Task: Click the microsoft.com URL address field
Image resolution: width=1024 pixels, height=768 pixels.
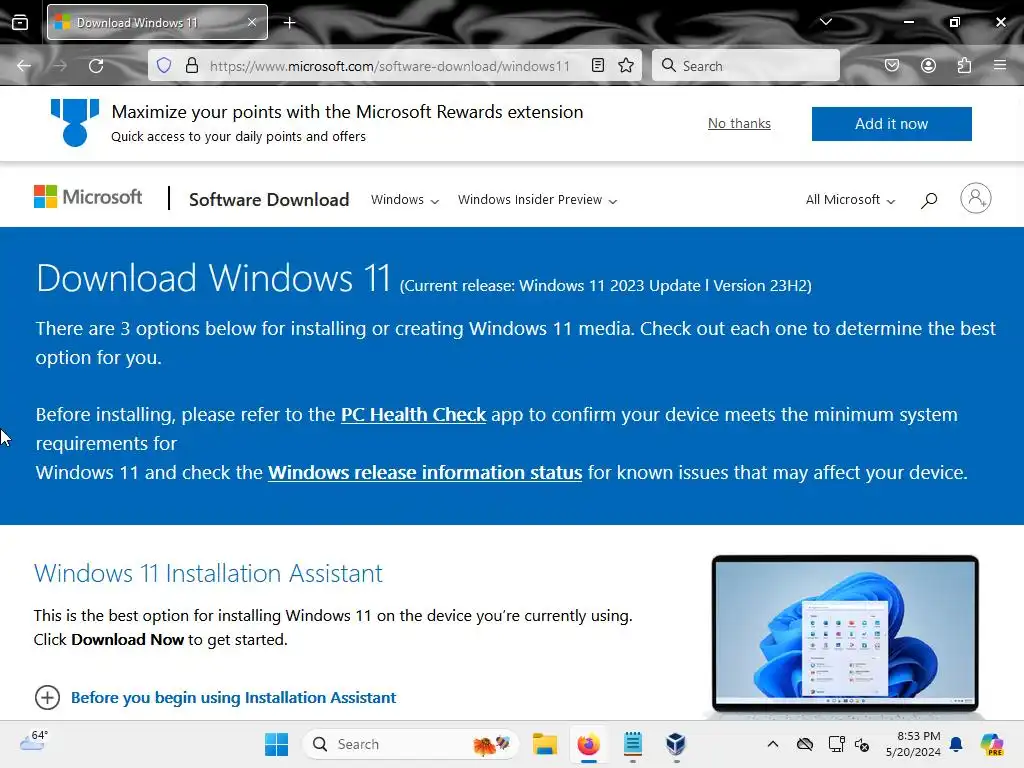Action: pos(390,66)
